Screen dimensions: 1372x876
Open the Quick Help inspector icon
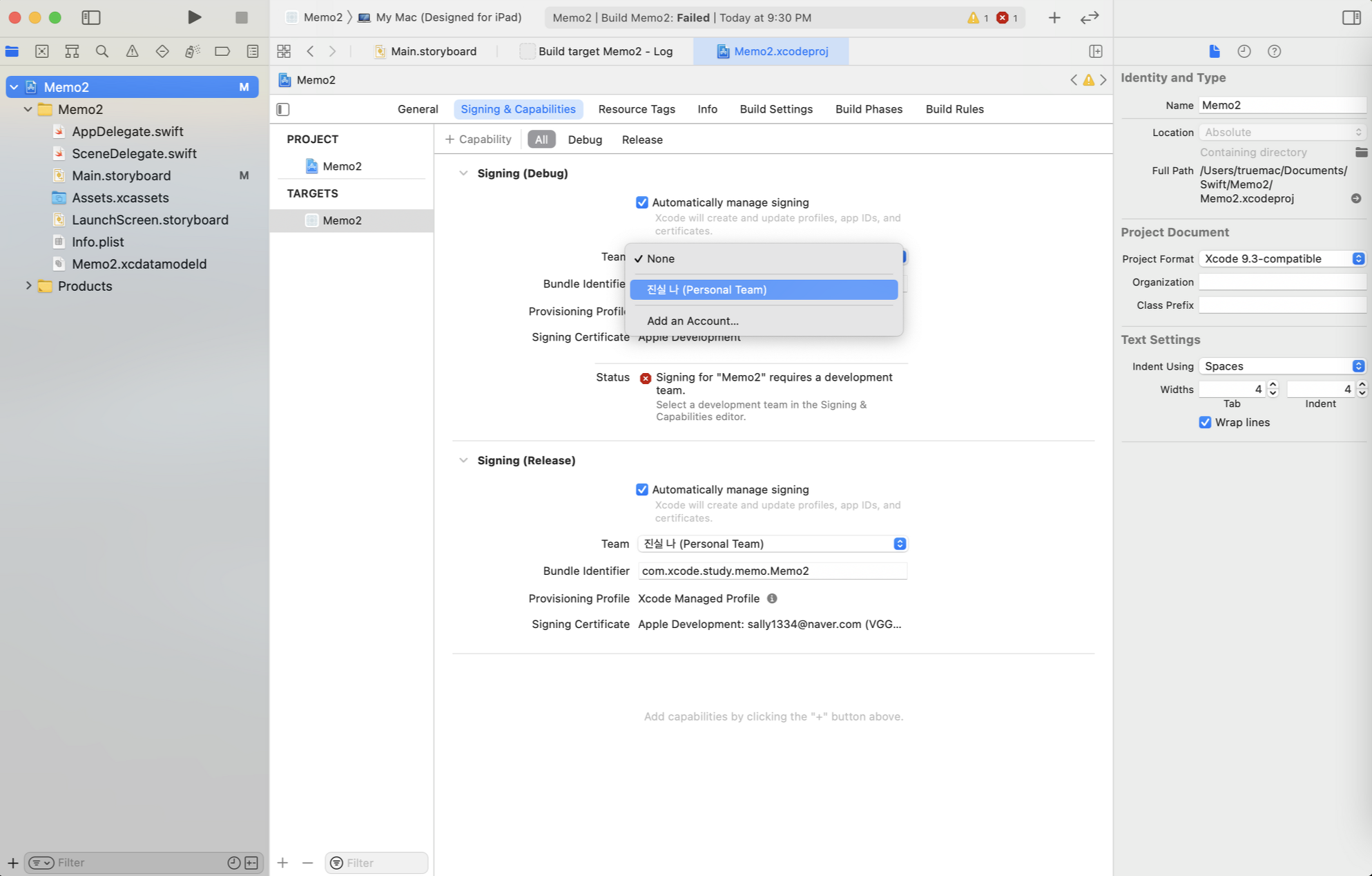click(x=1274, y=51)
